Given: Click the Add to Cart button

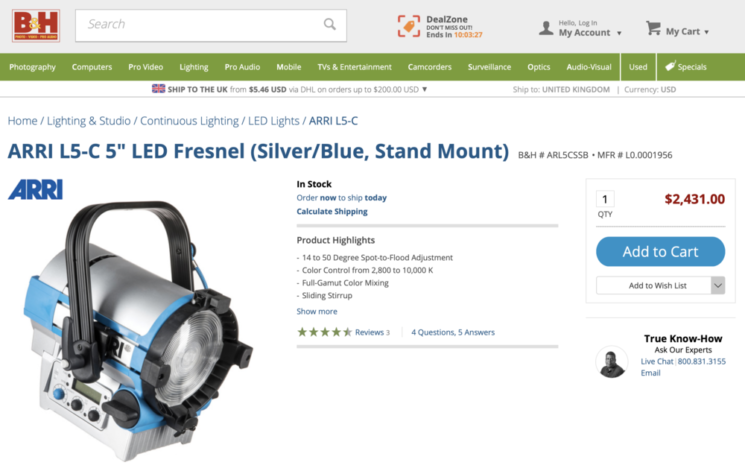Looking at the screenshot, I should click(x=660, y=251).
